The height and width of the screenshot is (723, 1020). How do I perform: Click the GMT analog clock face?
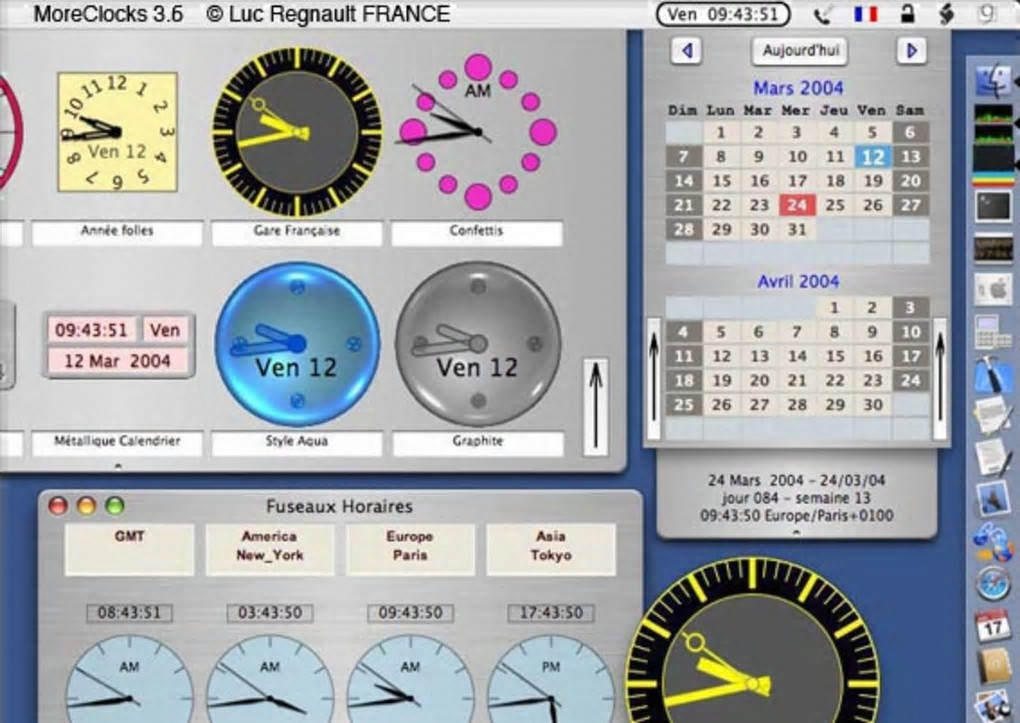[129, 680]
